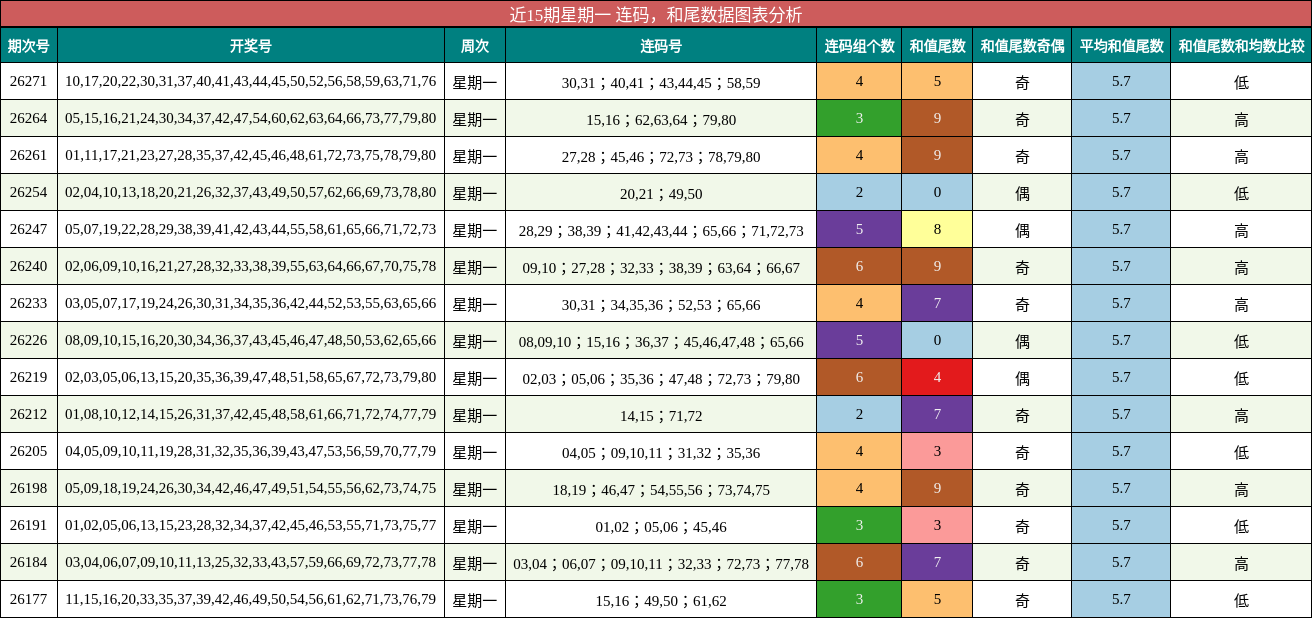1312x618 pixels.
Task: Click the 期次号 column header
Action: click(x=29, y=45)
